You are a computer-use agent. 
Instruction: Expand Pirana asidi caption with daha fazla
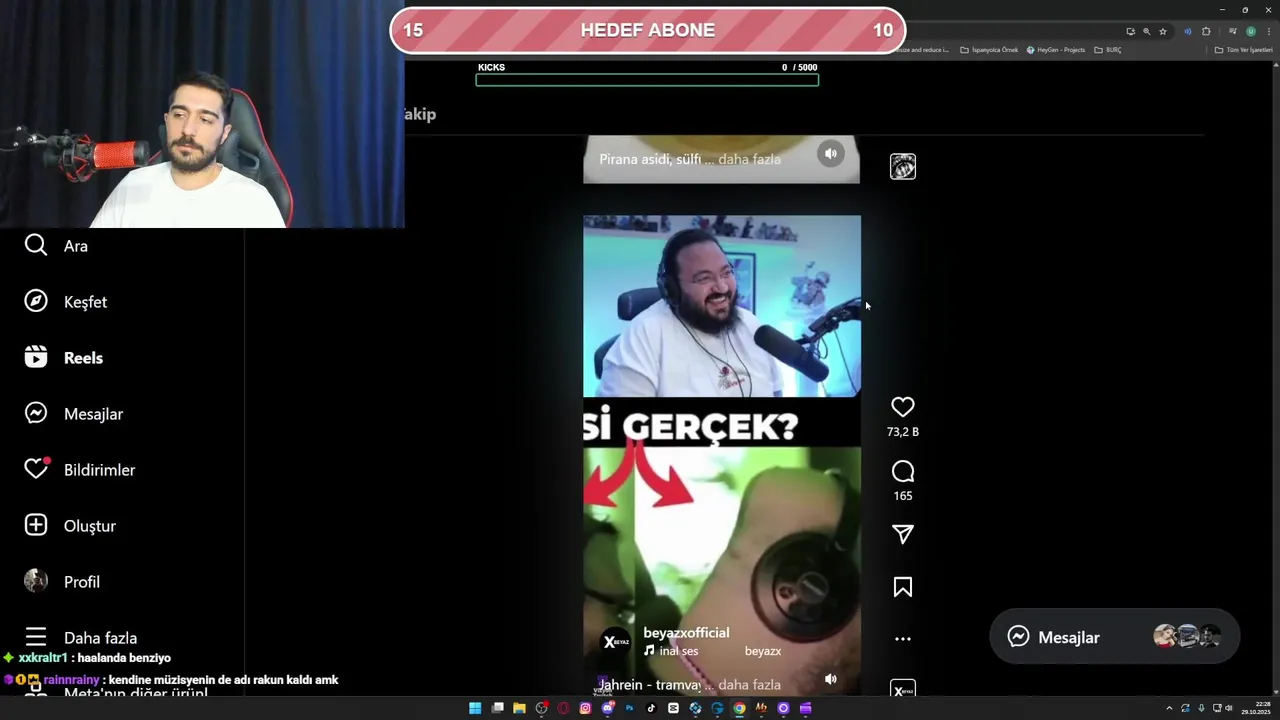pyautogui.click(x=749, y=159)
